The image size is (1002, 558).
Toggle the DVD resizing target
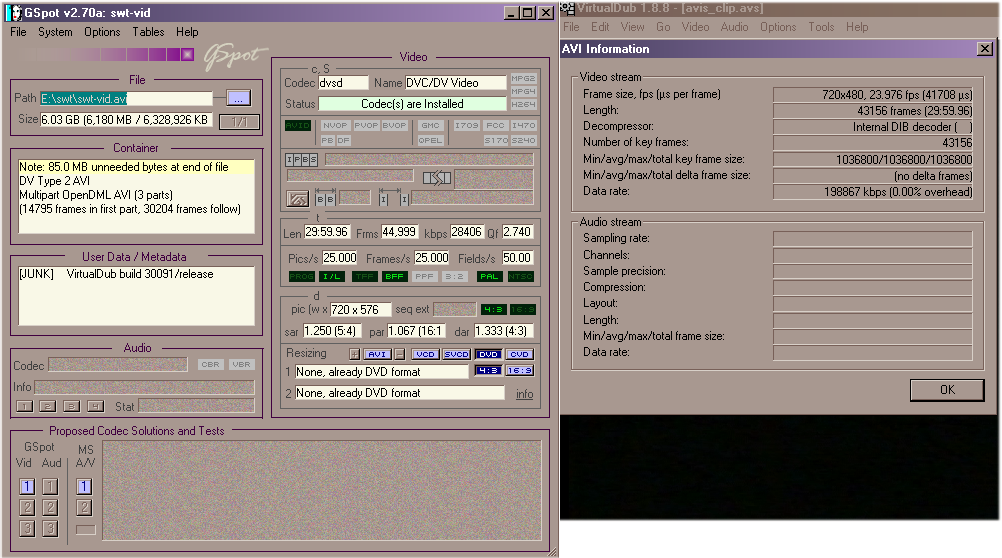pos(488,354)
